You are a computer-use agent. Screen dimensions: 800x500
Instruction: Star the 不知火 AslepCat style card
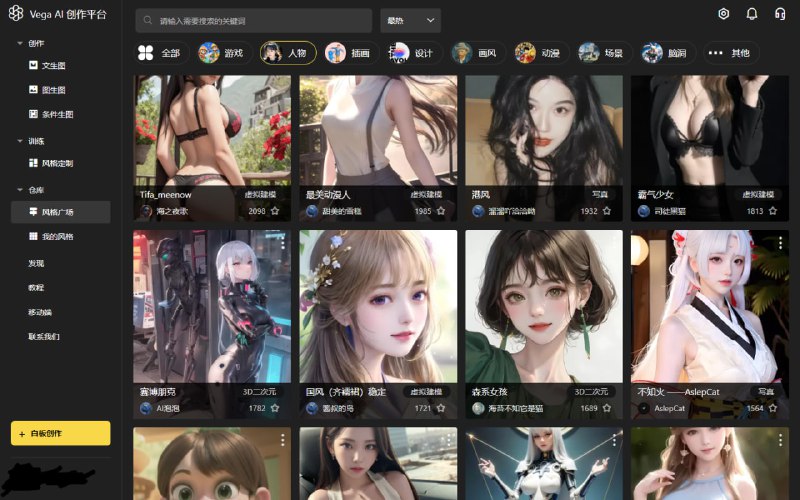(773, 408)
